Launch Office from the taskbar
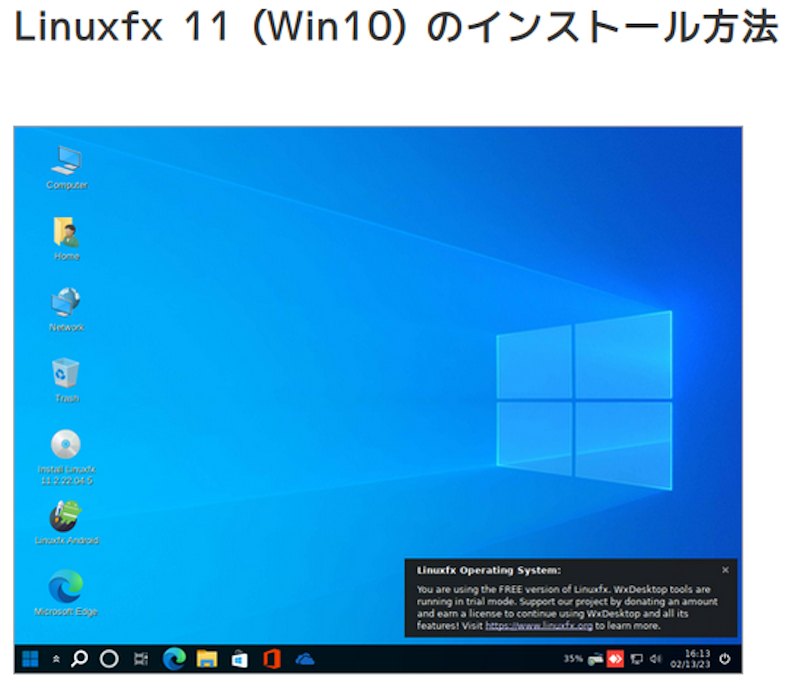The image size is (790, 692). coord(271,659)
